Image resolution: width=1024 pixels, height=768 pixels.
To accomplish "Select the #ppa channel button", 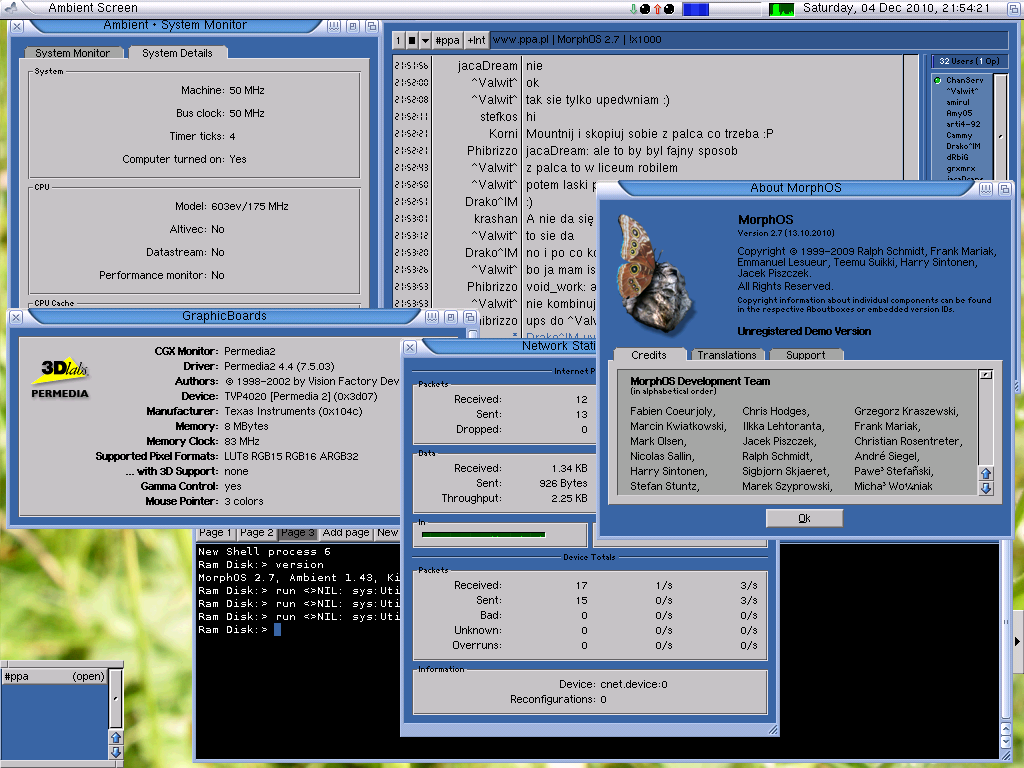I will (447, 40).
